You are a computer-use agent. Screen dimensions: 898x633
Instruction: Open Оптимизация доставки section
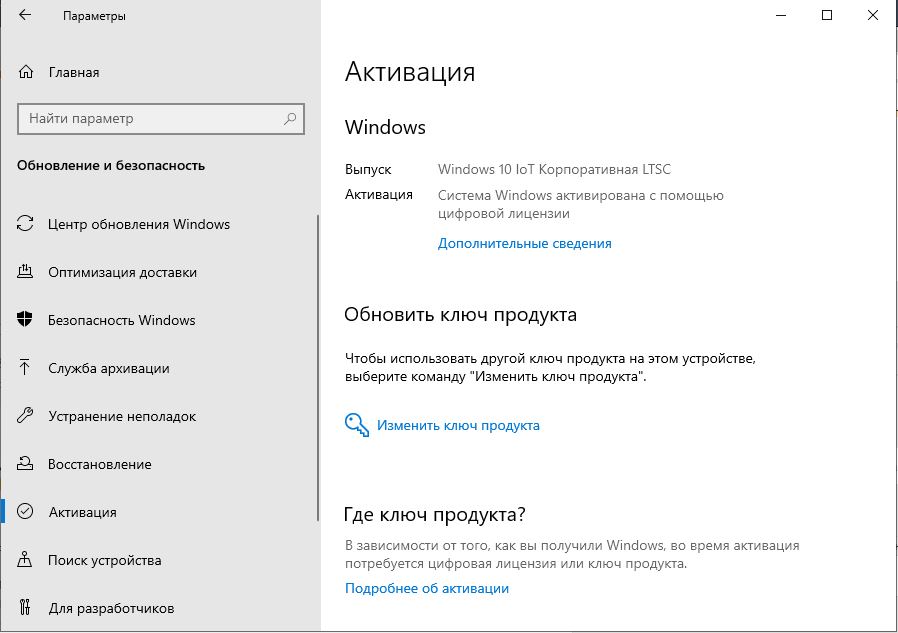tap(123, 272)
